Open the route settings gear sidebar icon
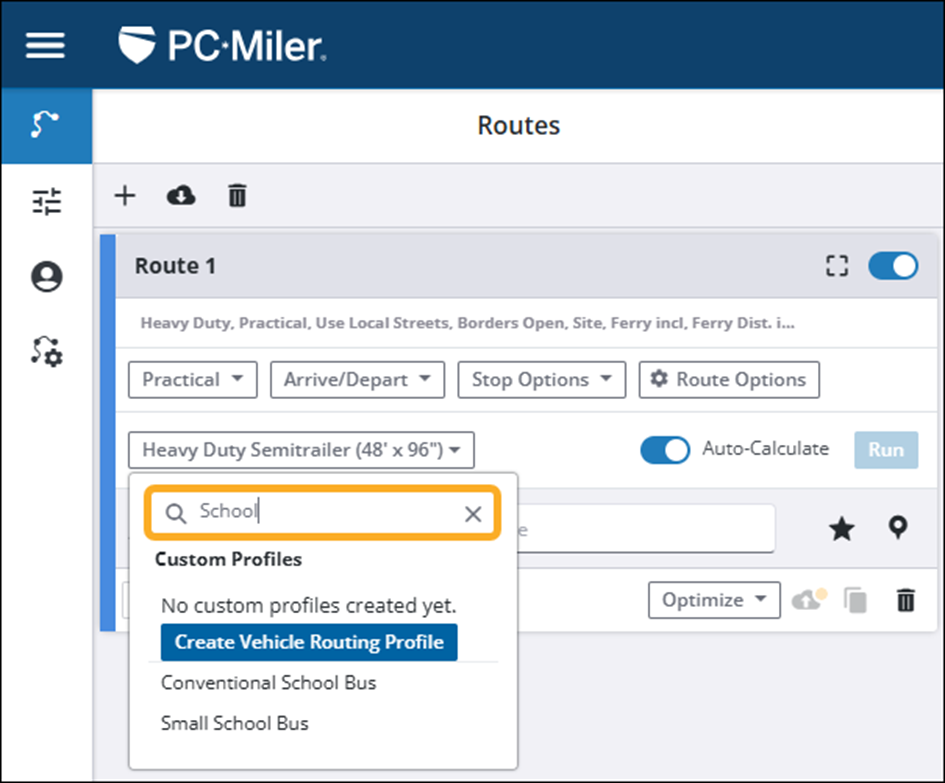Screen dimensions: 945x783 [46, 352]
